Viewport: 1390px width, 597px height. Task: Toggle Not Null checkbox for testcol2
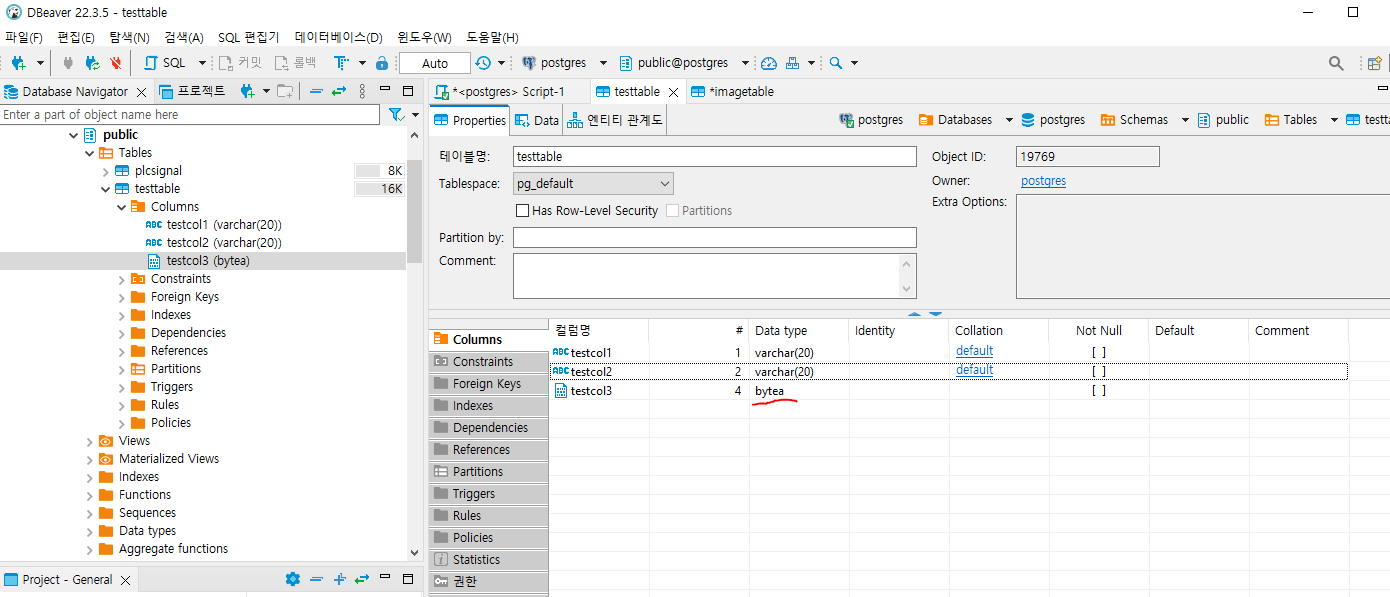click(x=1098, y=371)
